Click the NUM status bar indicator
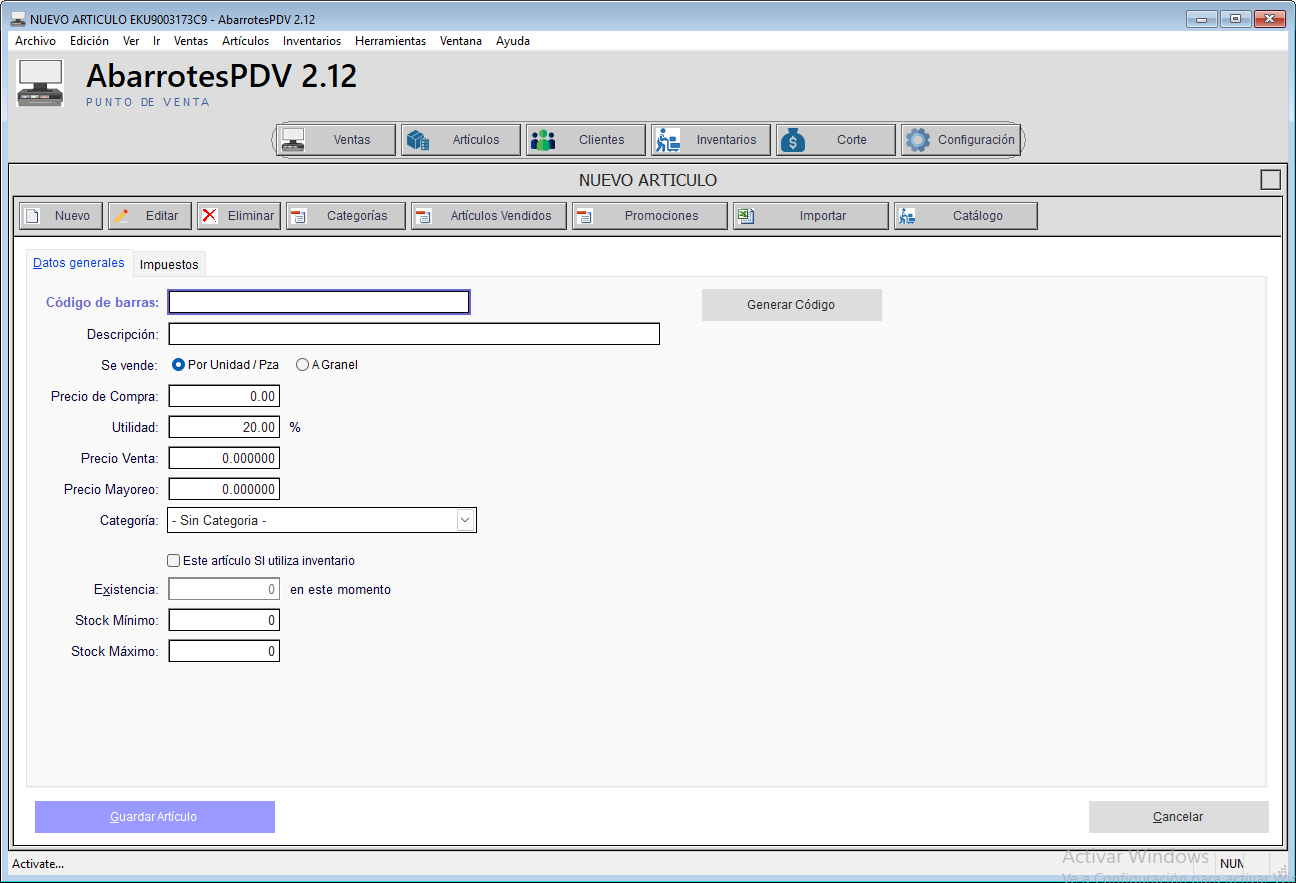1296x883 pixels. pyautogui.click(x=1232, y=864)
